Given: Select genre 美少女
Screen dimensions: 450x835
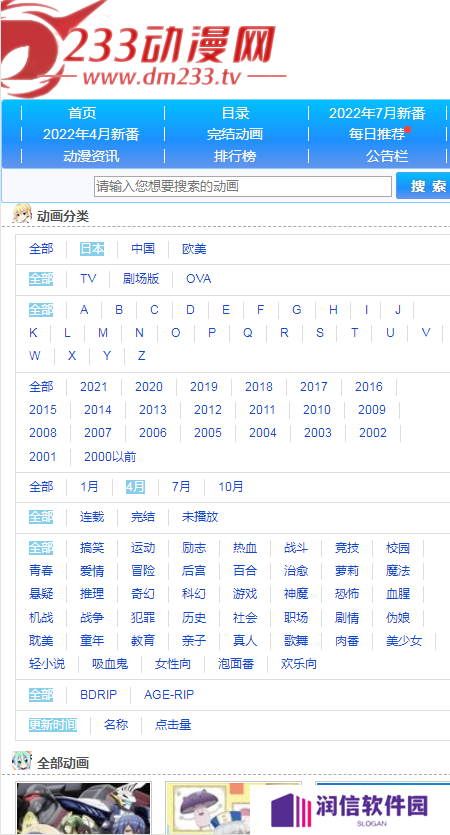Looking at the screenshot, I should (404, 641).
